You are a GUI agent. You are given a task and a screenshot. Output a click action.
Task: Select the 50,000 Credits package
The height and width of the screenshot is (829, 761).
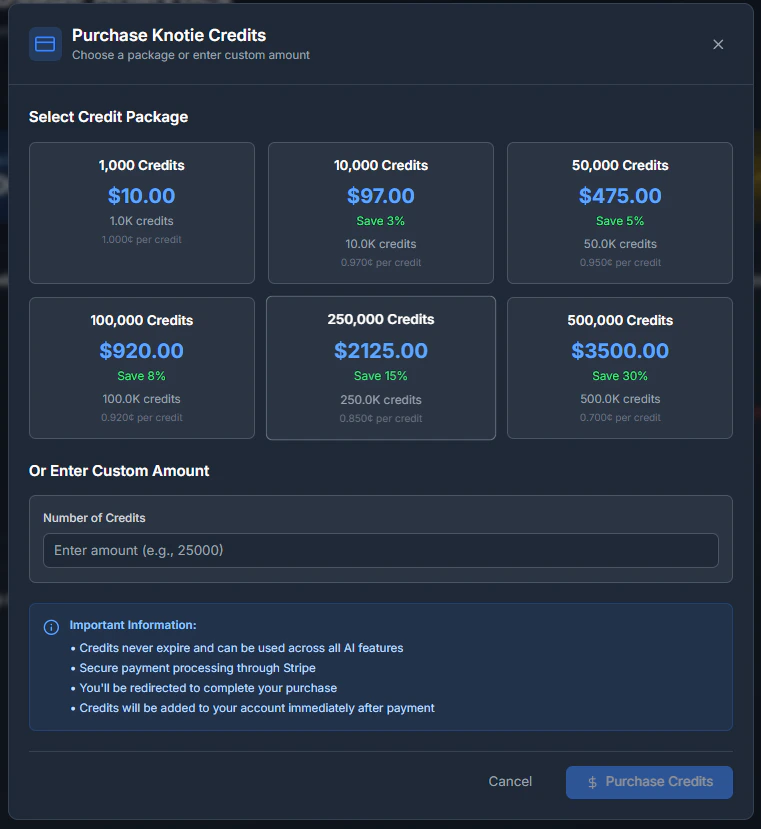(619, 212)
